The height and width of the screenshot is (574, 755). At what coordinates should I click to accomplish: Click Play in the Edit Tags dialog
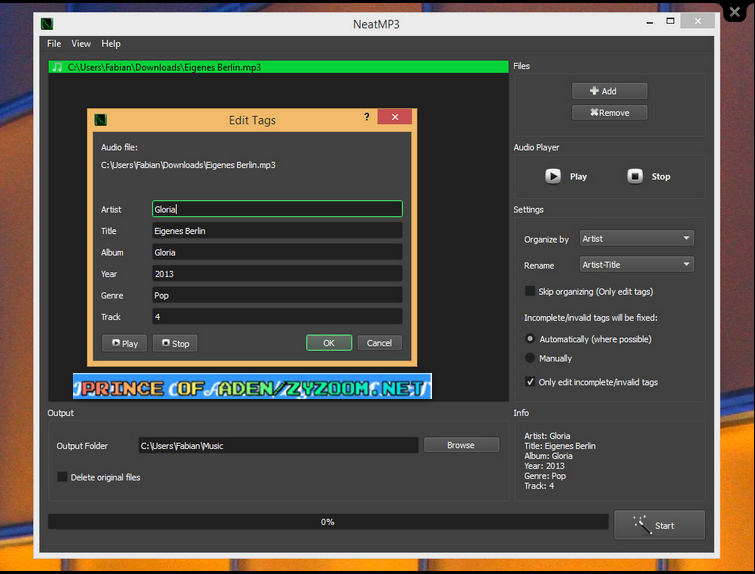125,343
